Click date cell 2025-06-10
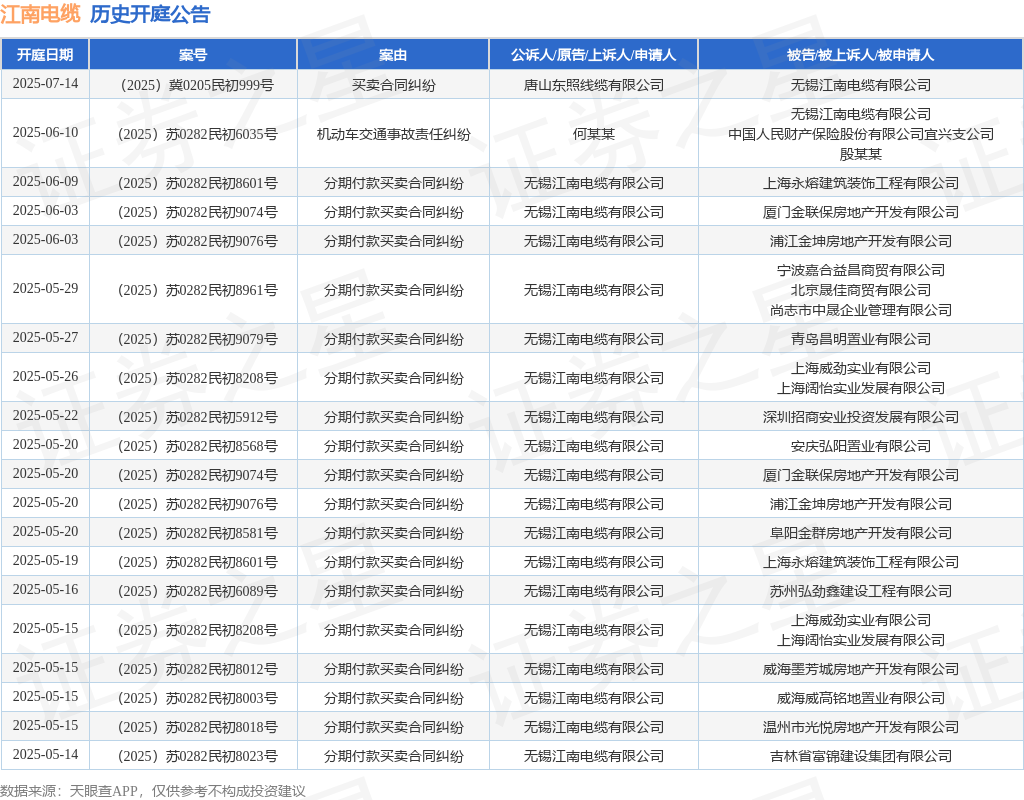The image size is (1024, 800). point(45,133)
